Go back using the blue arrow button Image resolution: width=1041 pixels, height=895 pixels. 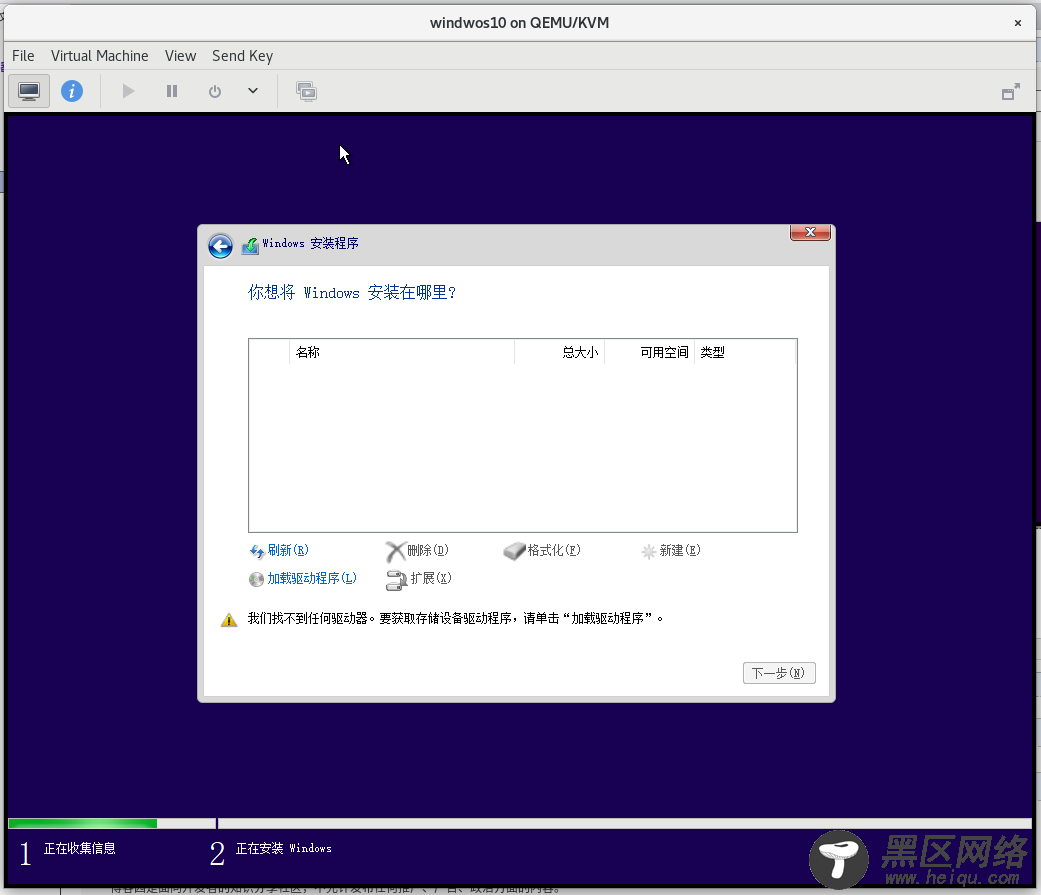tap(220, 246)
